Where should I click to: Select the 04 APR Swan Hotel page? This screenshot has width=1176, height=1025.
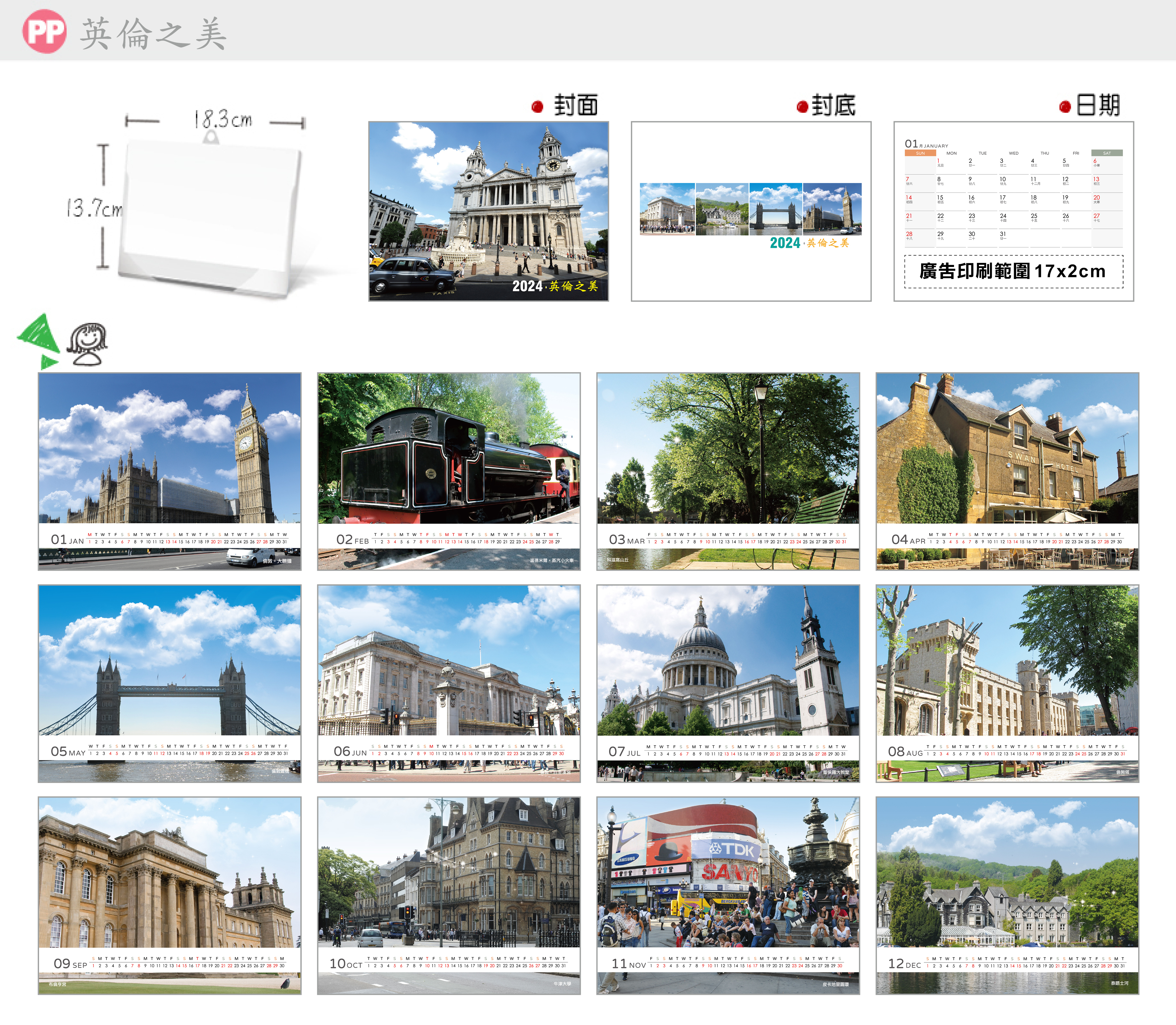pos(1007,471)
